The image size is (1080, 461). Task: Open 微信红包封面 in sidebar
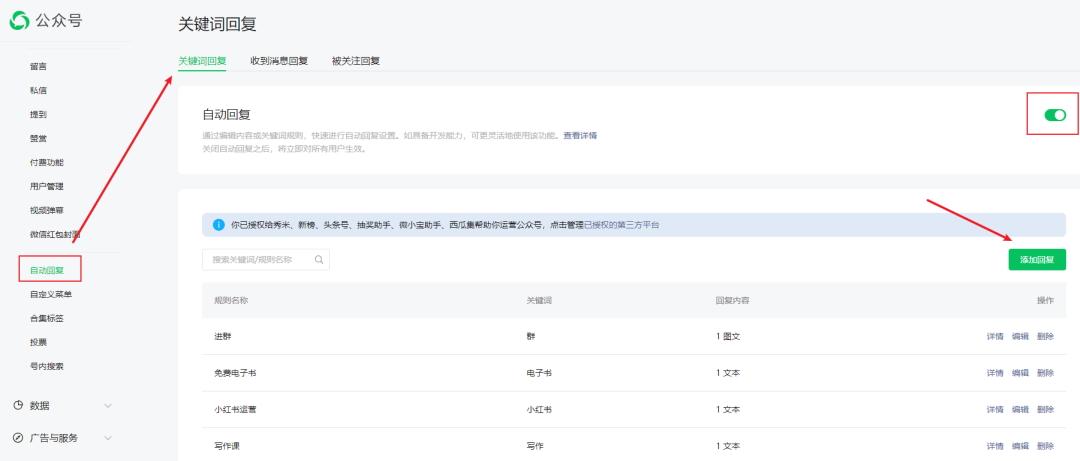point(55,234)
